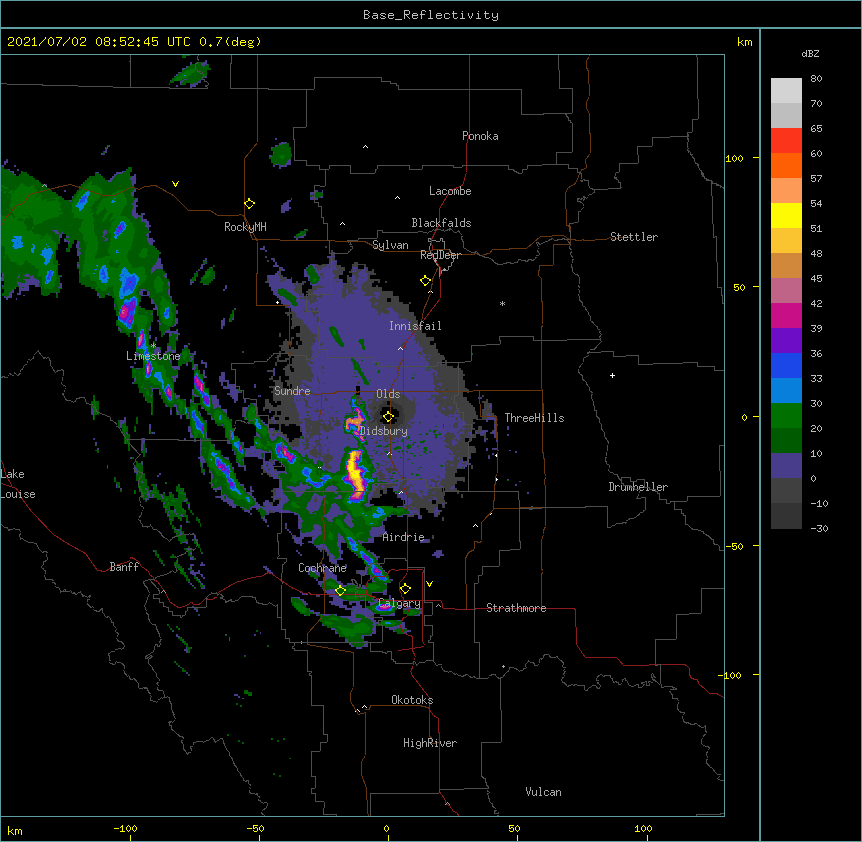Viewport: 862px width, 842px height.
Task: Click the HighRiver town label
Action: pyautogui.click(x=430, y=743)
